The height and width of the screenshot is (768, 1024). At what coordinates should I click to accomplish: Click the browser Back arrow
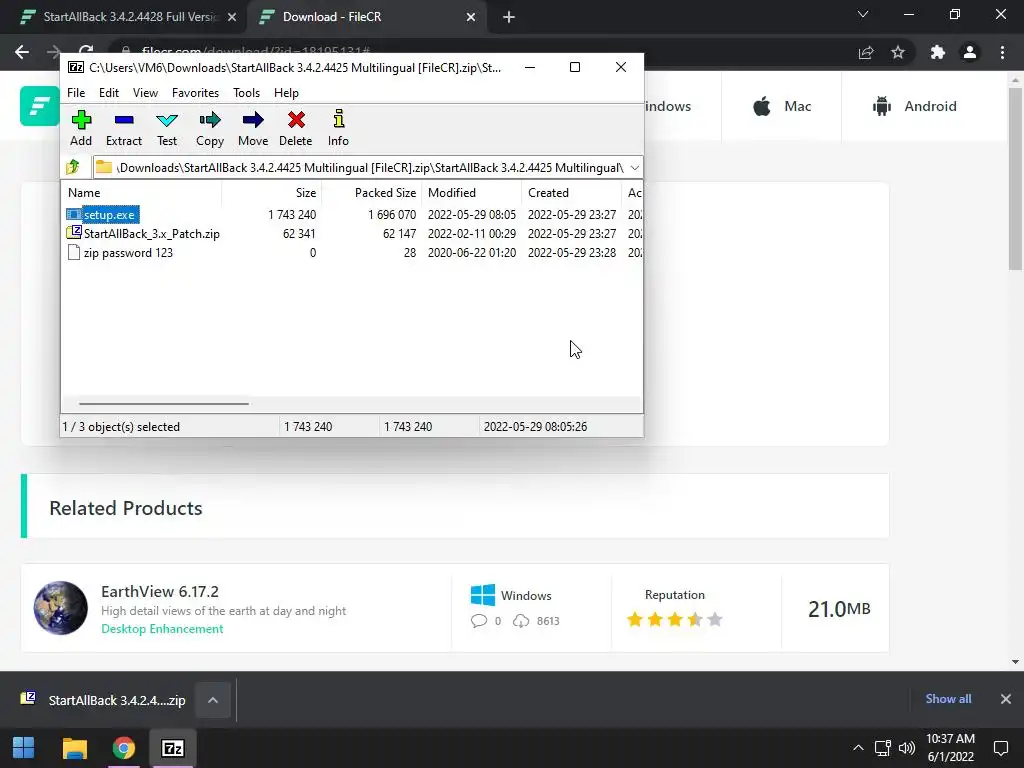pyautogui.click(x=22, y=52)
